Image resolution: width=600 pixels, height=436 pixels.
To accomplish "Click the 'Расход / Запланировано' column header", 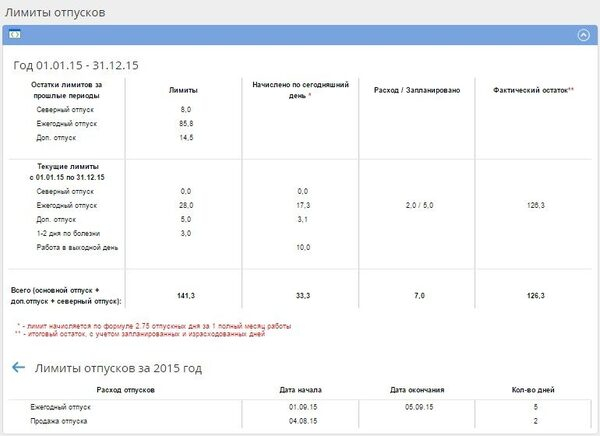I will 417,90.
